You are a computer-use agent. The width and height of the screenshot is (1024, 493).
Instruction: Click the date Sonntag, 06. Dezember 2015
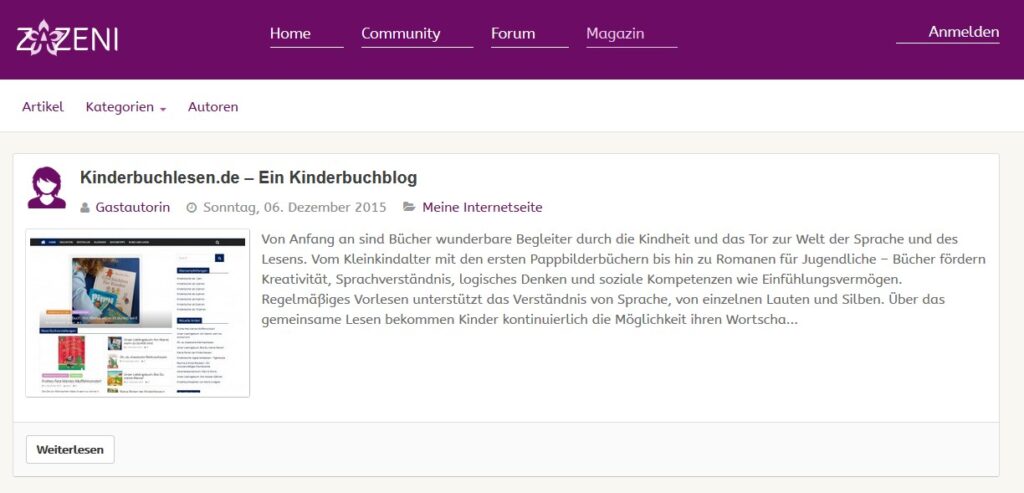[x=294, y=208]
